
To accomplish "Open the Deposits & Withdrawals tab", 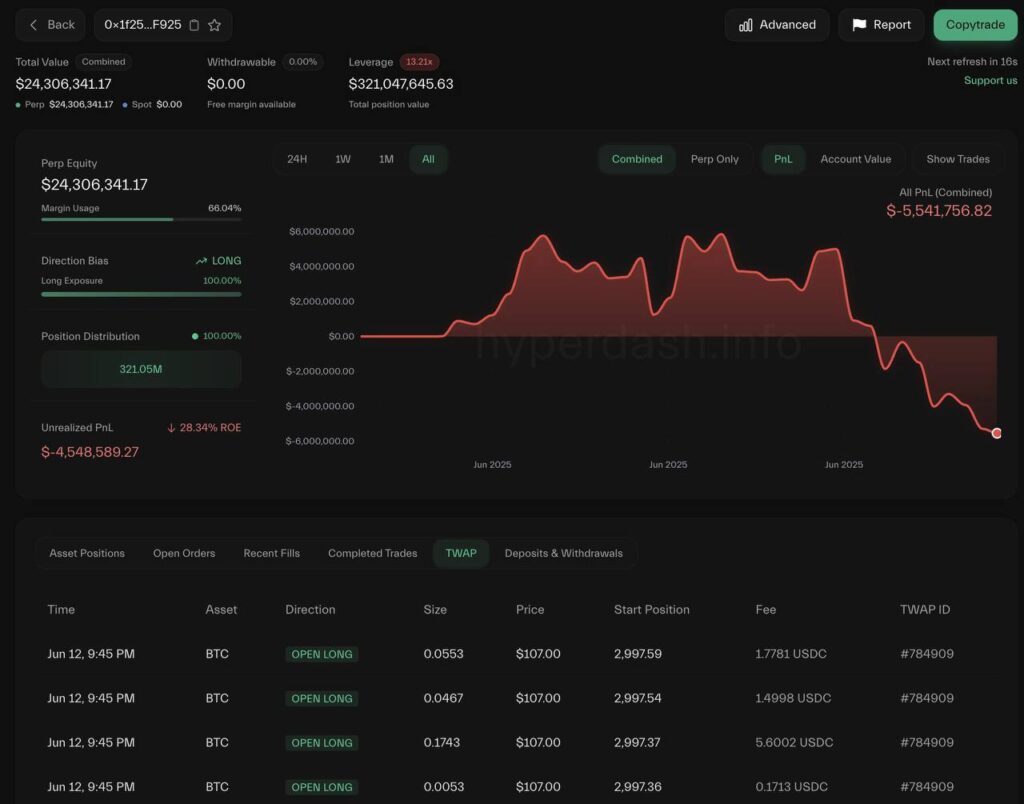I will tap(563, 553).
